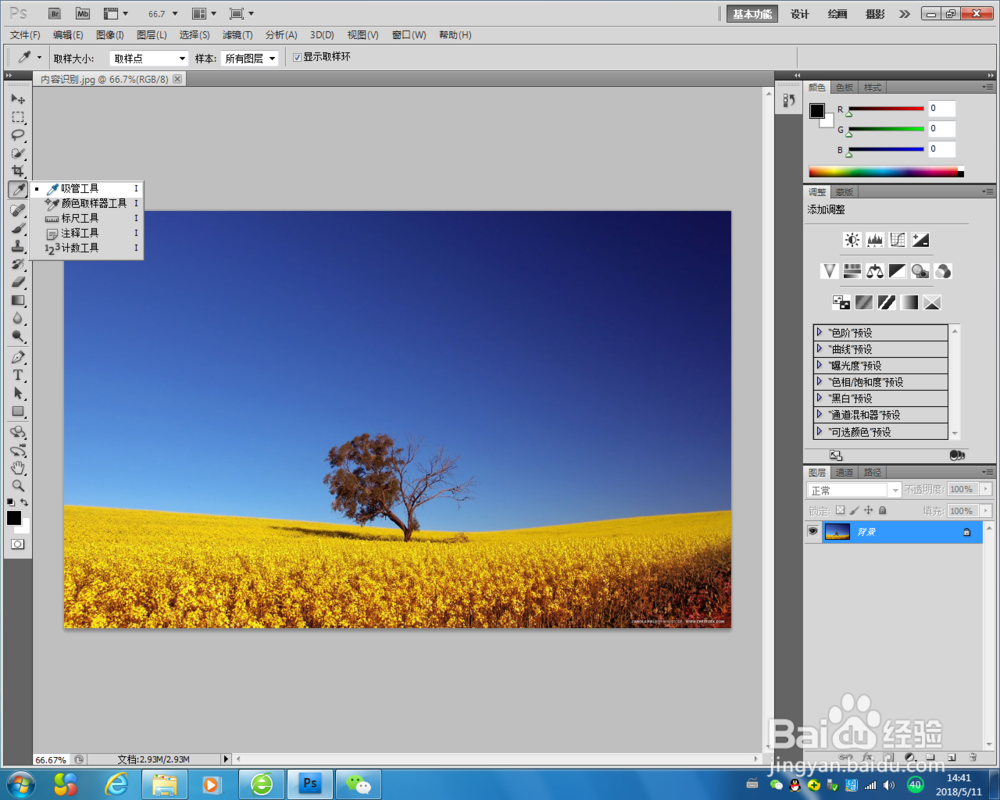Switch to the 设计 workspace
The height and width of the screenshot is (800, 1000).
(x=800, y=14)
